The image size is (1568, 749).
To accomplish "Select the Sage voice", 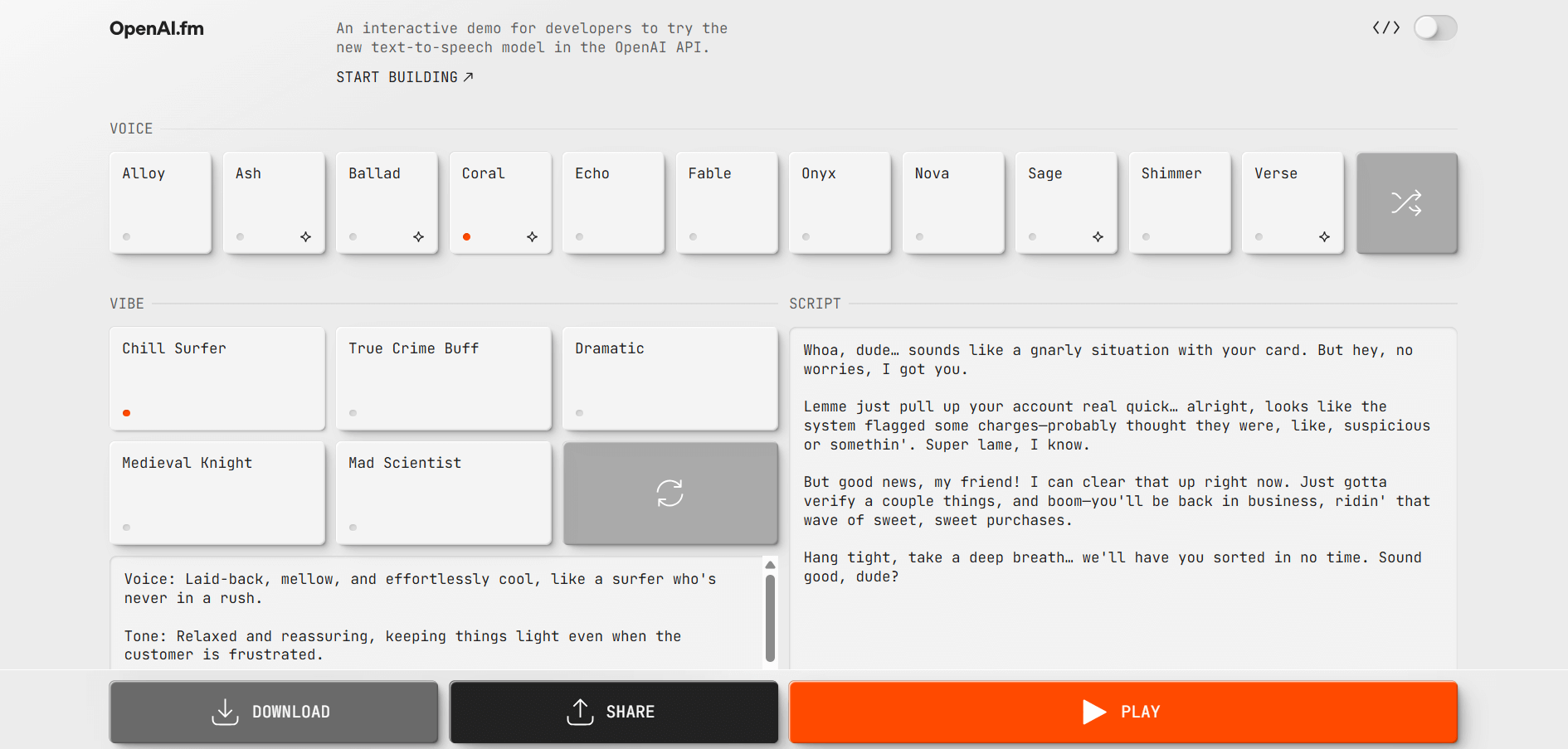I will pos(1066,202).
